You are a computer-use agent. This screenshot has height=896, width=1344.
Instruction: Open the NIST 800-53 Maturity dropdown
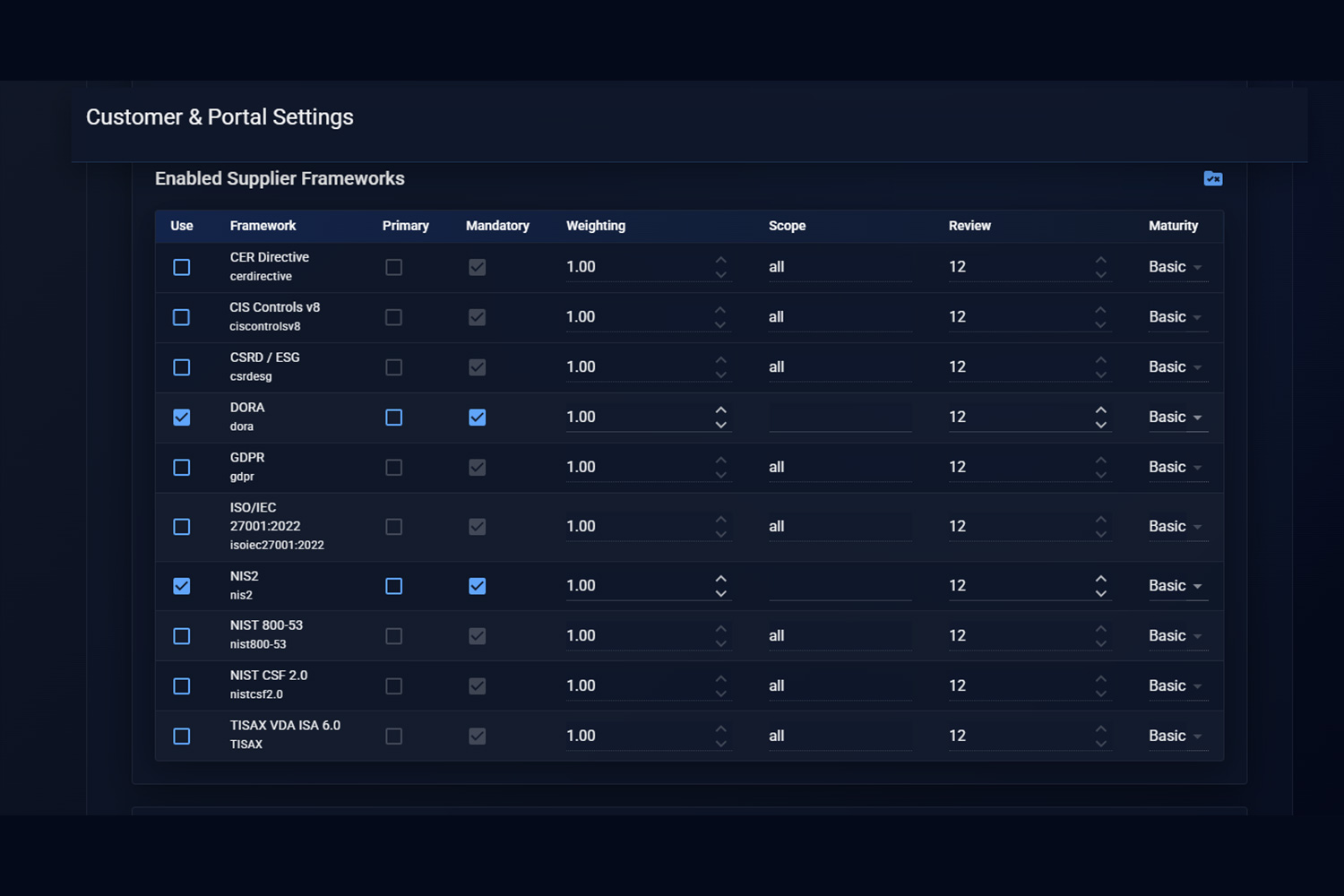coord(1178,636)
